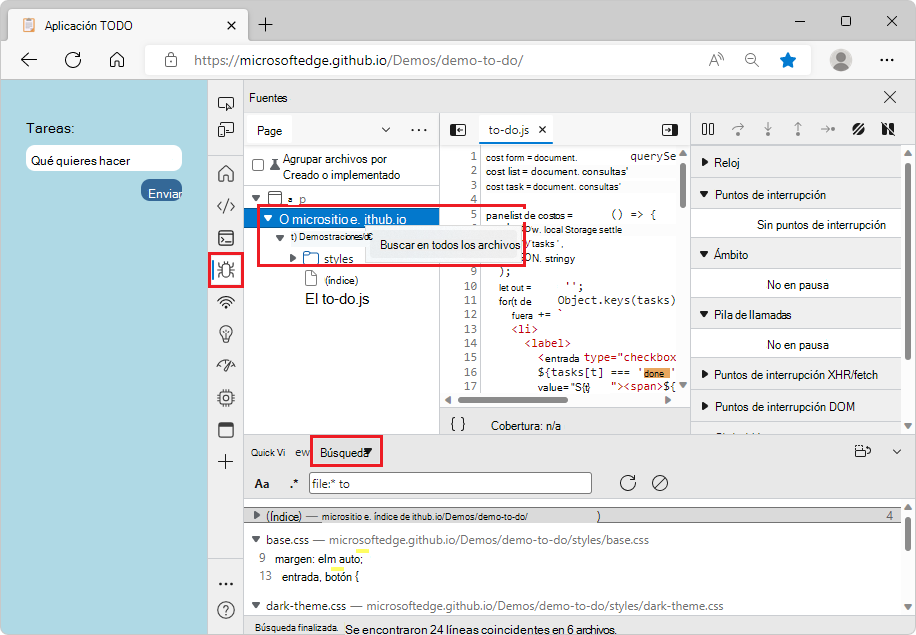Collapse the top frame tree node
Screen dimensions: 916x635
coord(256,198)
